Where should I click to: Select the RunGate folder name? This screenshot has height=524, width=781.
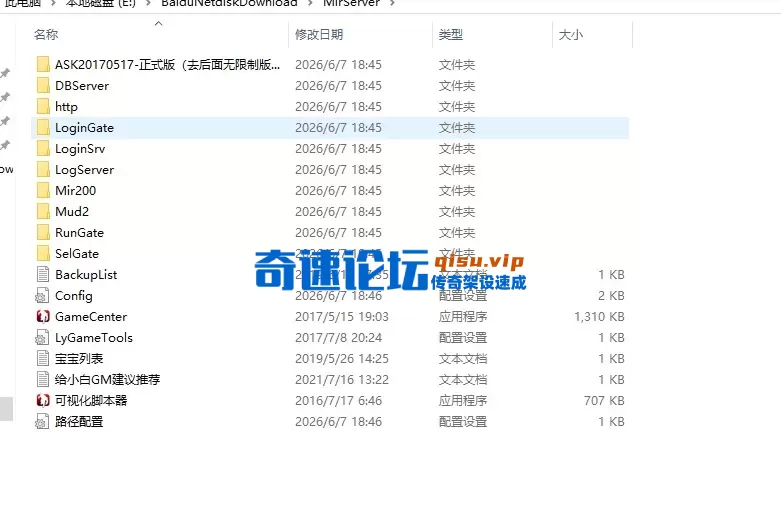pos(79,233)
